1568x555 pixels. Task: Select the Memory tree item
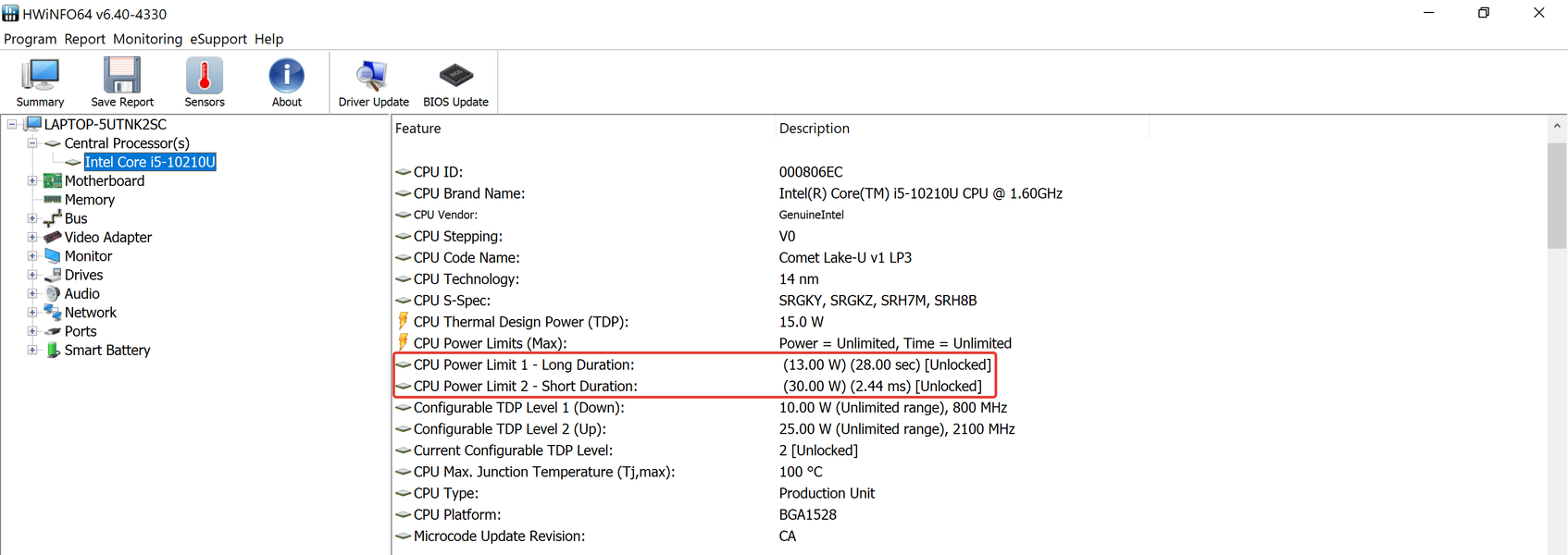coord(90,200)
